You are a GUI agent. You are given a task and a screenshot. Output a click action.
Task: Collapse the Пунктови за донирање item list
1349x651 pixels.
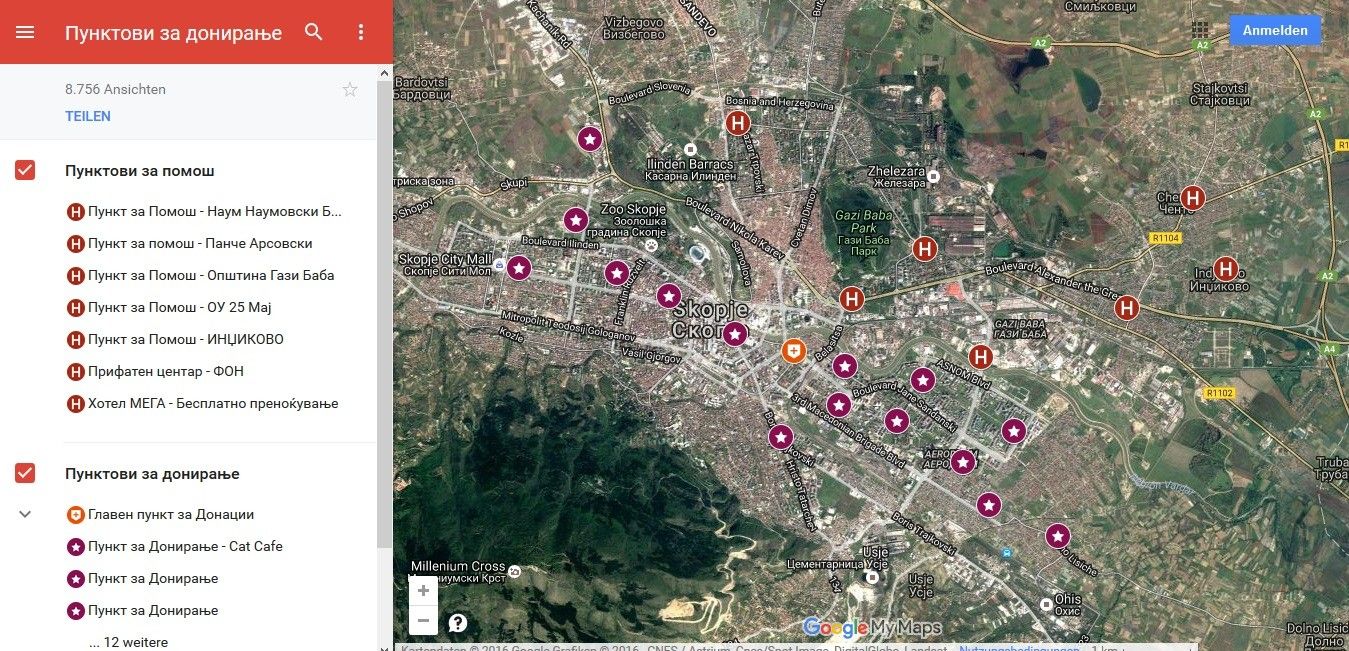coord(24,513)
